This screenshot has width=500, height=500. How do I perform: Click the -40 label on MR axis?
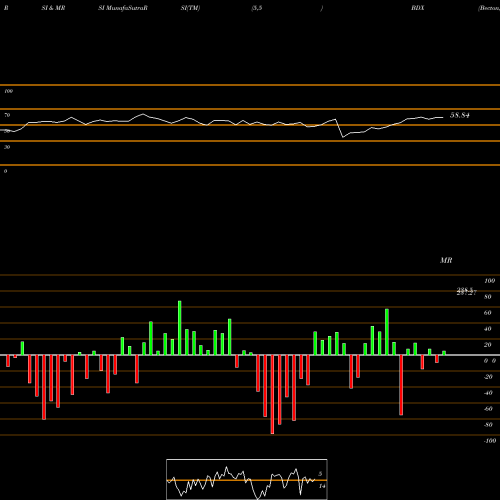click(x=488, y=393)
